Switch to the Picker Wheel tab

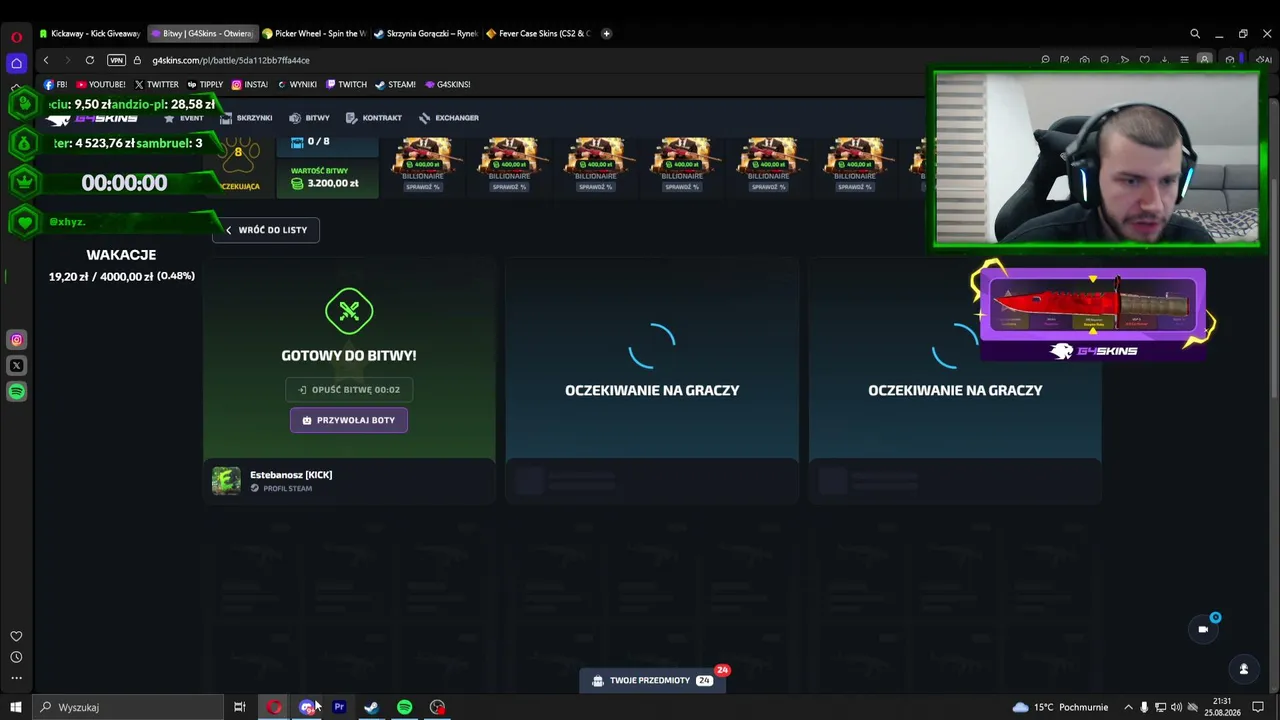[314, 33]
